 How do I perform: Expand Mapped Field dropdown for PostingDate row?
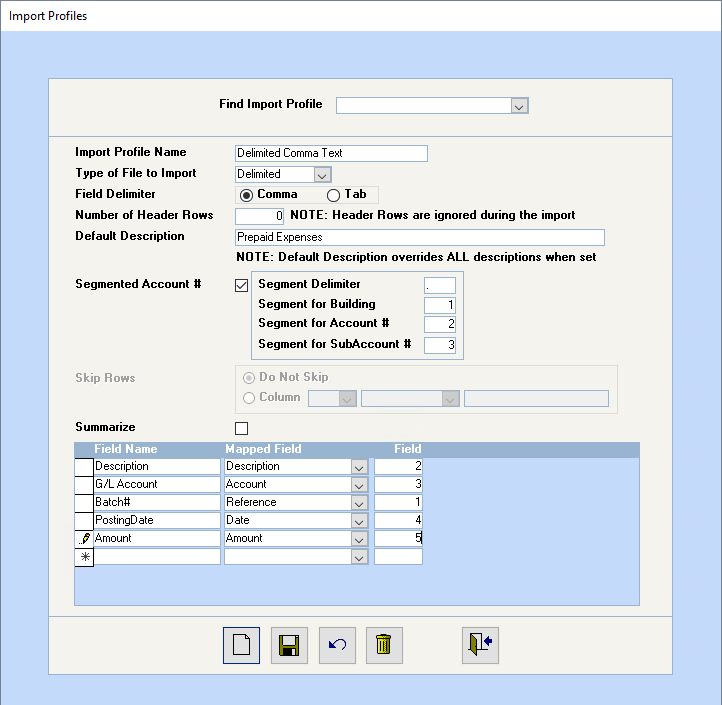359,520
